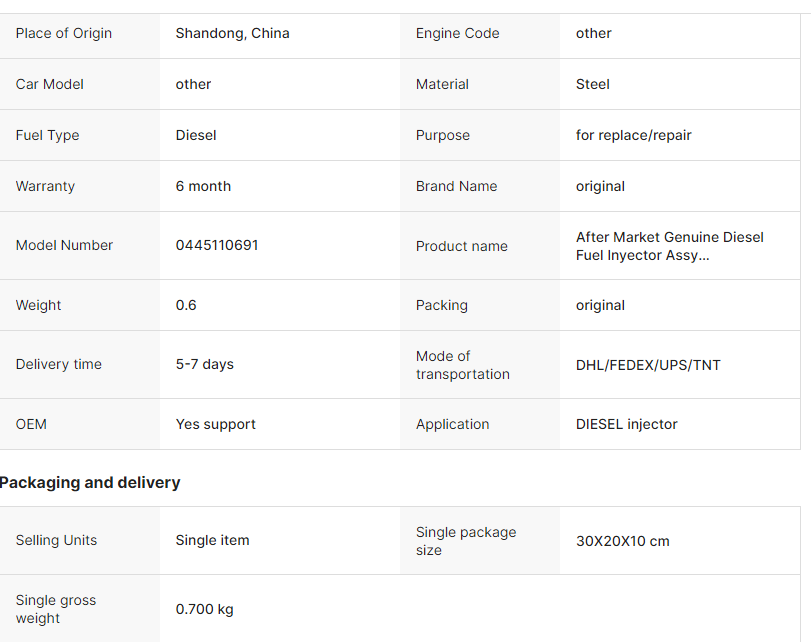Click the Diesel fuel type value
This screenshot has height=642, width=811.
click(196, 135)
